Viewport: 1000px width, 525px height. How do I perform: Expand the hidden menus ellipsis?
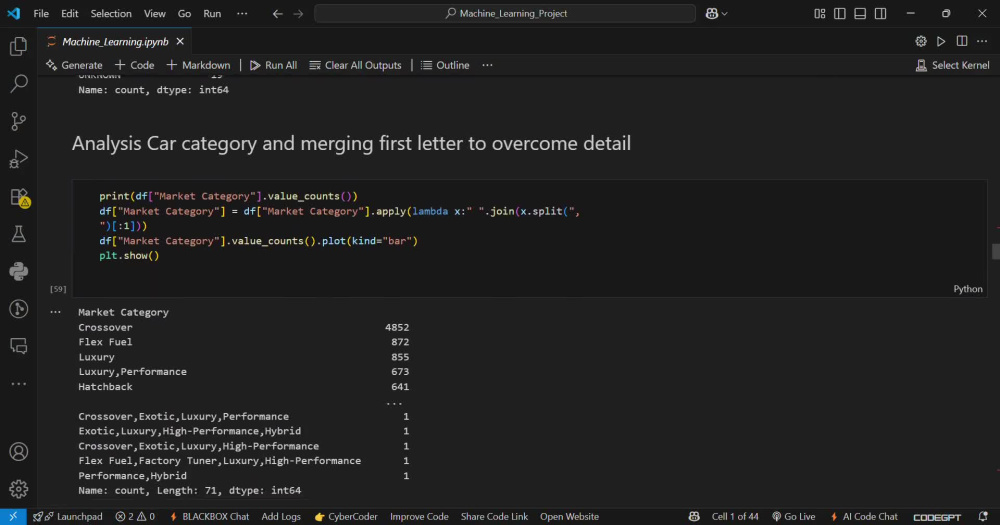click(x=242, y=13)
